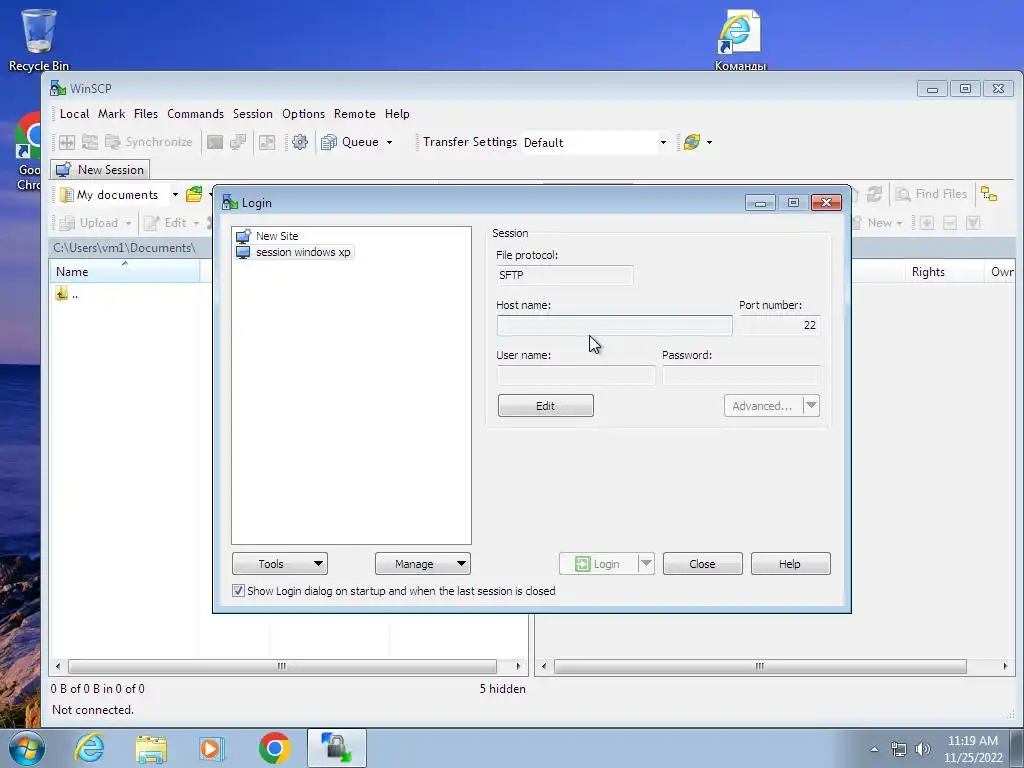Open the Files menu
Screen dimensions: 1024x768
tap(146, 114)
